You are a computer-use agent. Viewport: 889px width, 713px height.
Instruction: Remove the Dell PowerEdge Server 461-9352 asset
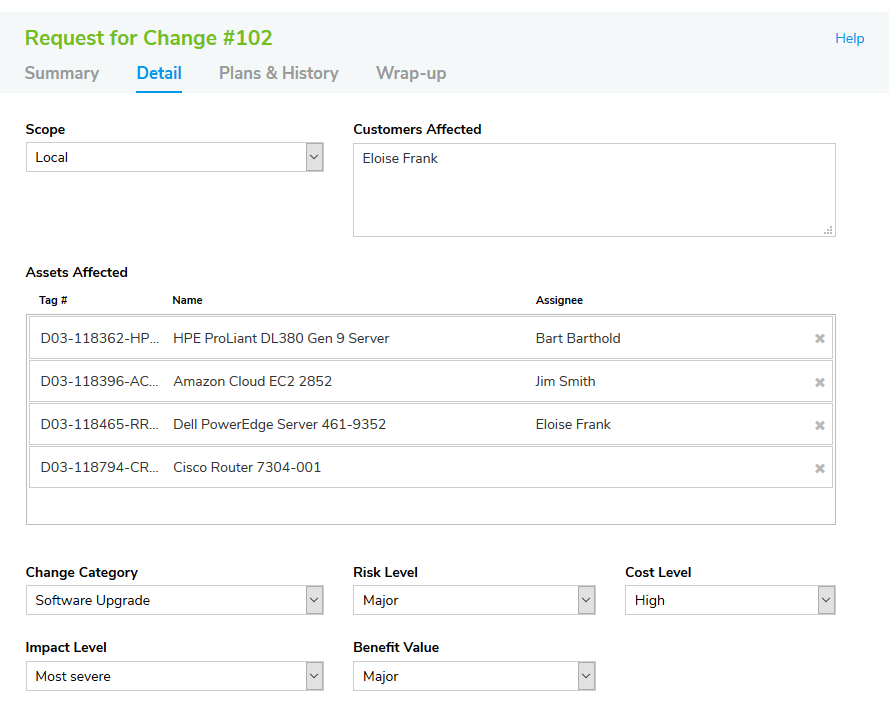point(820,424)
